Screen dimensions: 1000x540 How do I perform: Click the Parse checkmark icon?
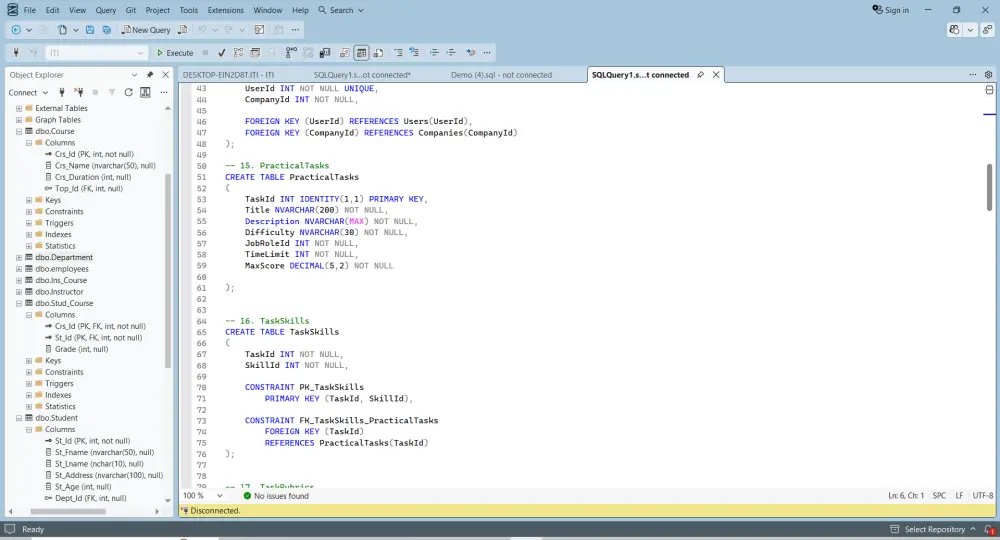click(221, 53)
